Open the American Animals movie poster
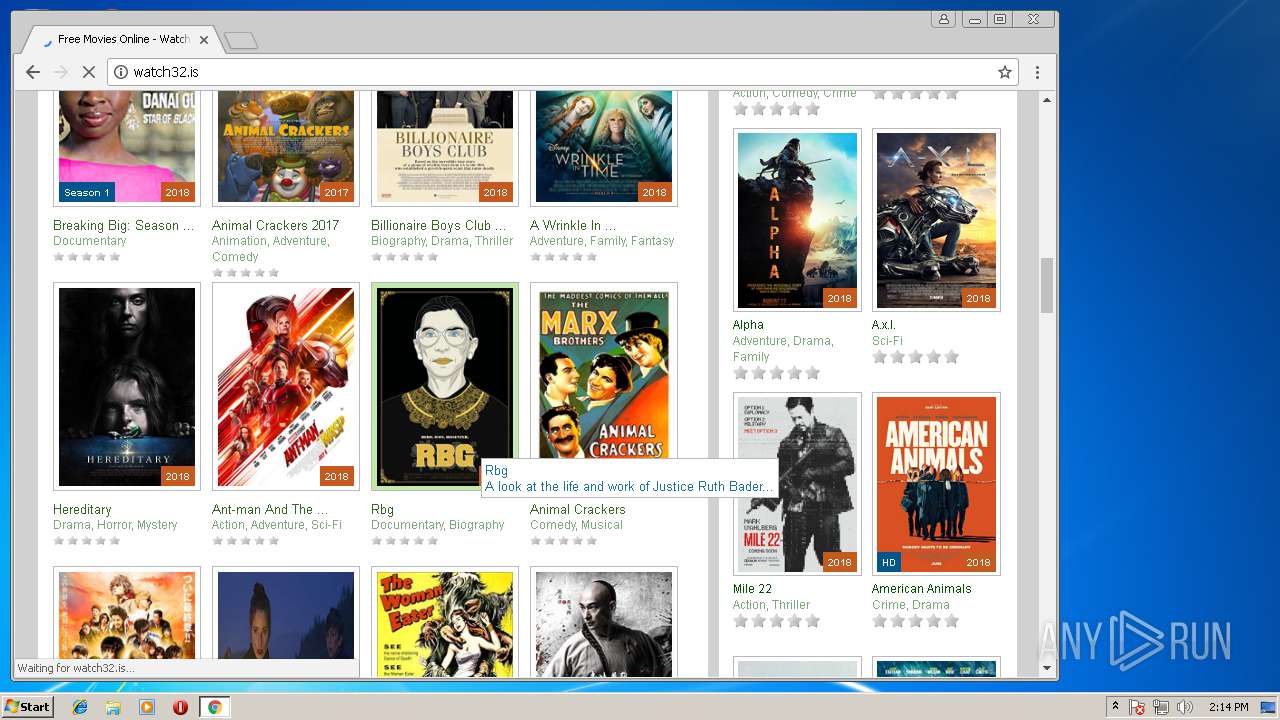 pos(936,484)
